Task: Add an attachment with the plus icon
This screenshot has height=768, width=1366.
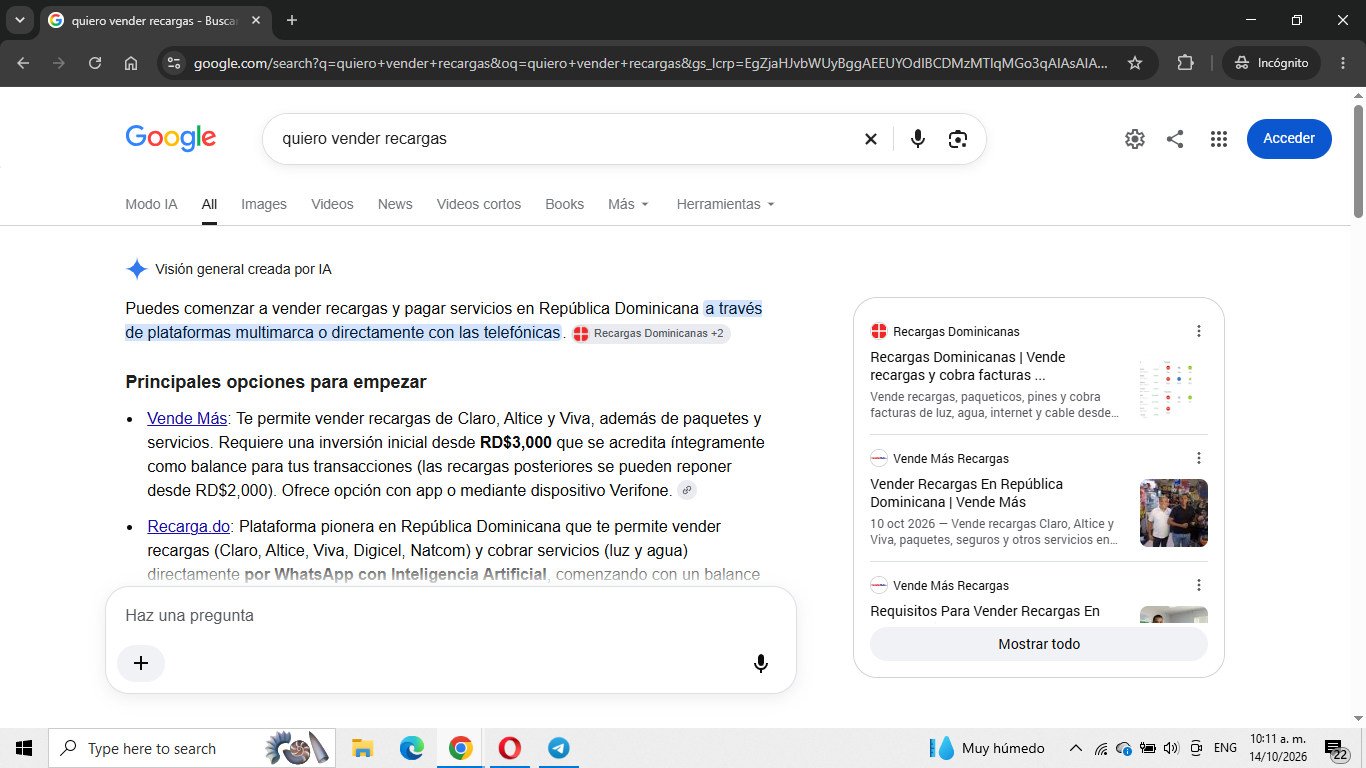Action: (141, 663)
